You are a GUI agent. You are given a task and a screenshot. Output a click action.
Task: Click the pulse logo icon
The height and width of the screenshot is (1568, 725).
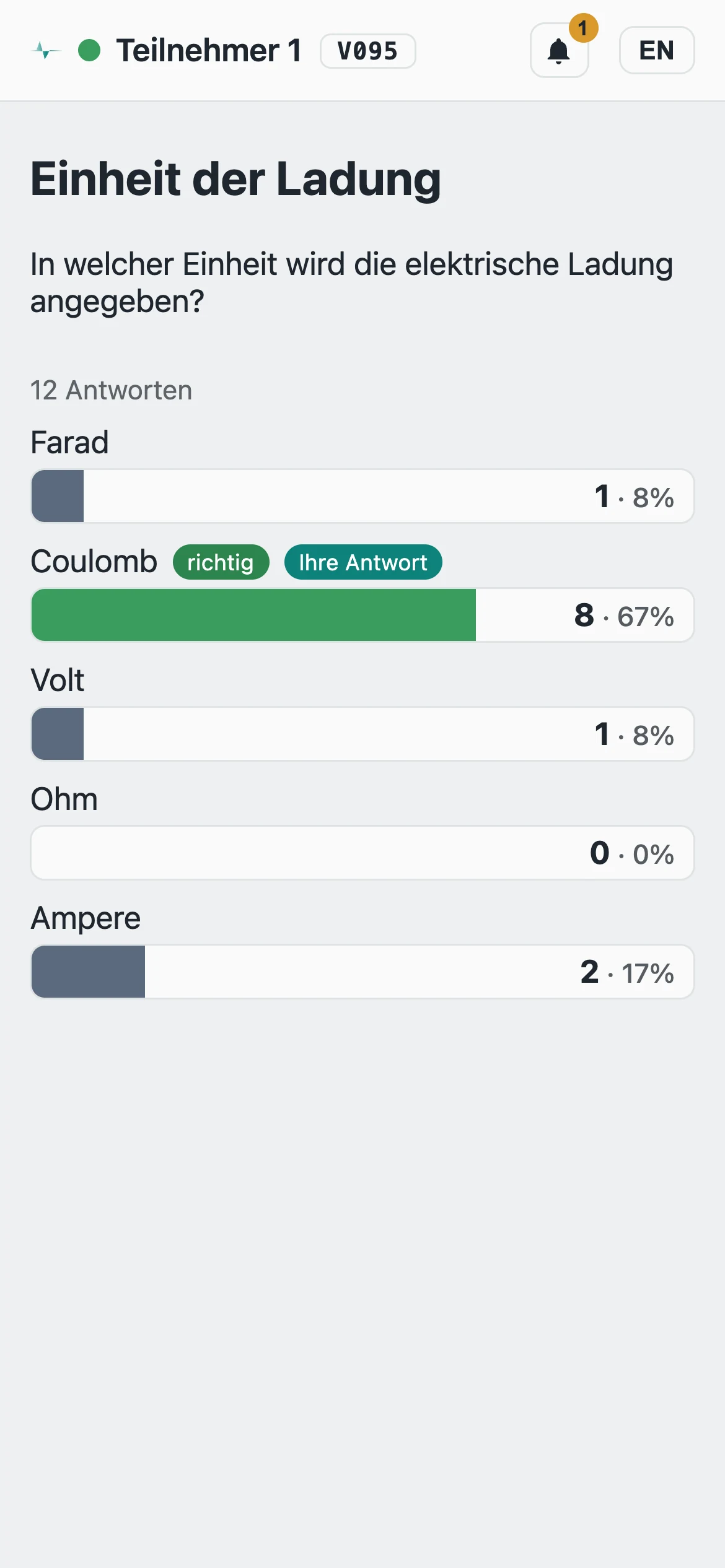(46, 51)
